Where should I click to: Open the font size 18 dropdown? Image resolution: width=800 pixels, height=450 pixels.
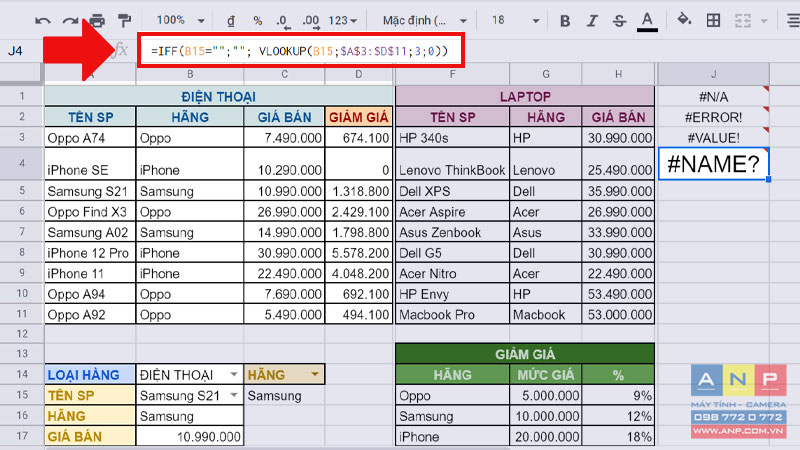pyautogui.click(x=515, y=21)
